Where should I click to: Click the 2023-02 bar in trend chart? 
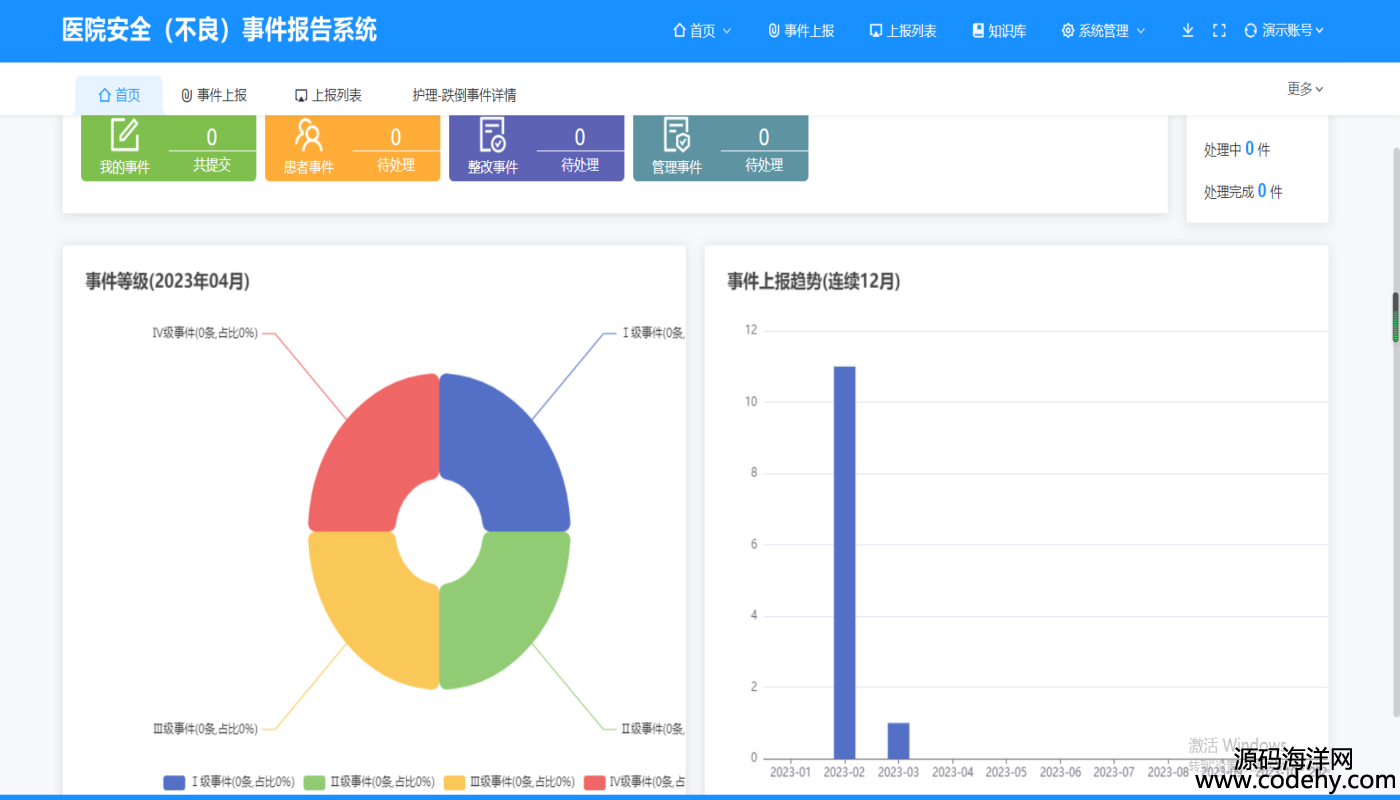[x=844, y=560]
